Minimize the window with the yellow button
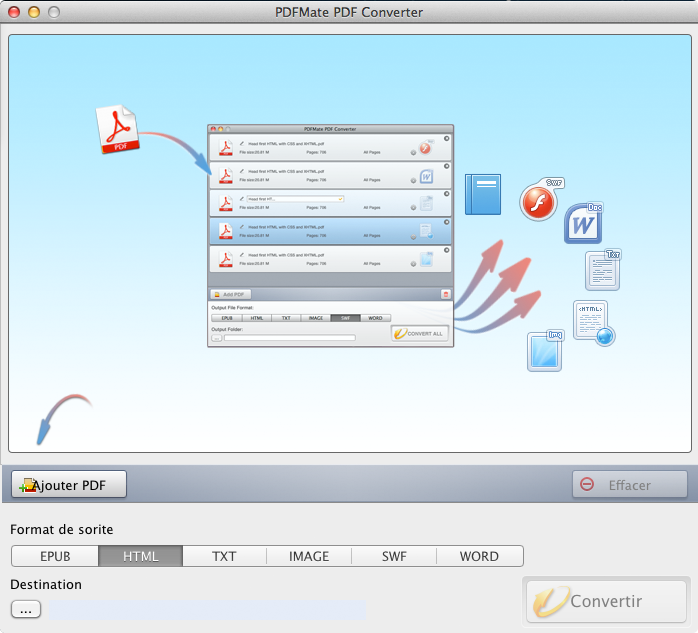The image size is (698, 633). click(34, 12)
